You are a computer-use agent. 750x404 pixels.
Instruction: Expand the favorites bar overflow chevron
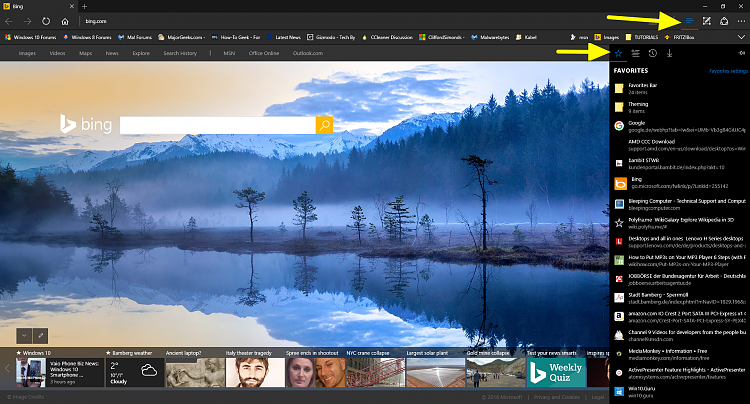pyautogui.click(x=741, y=37)
